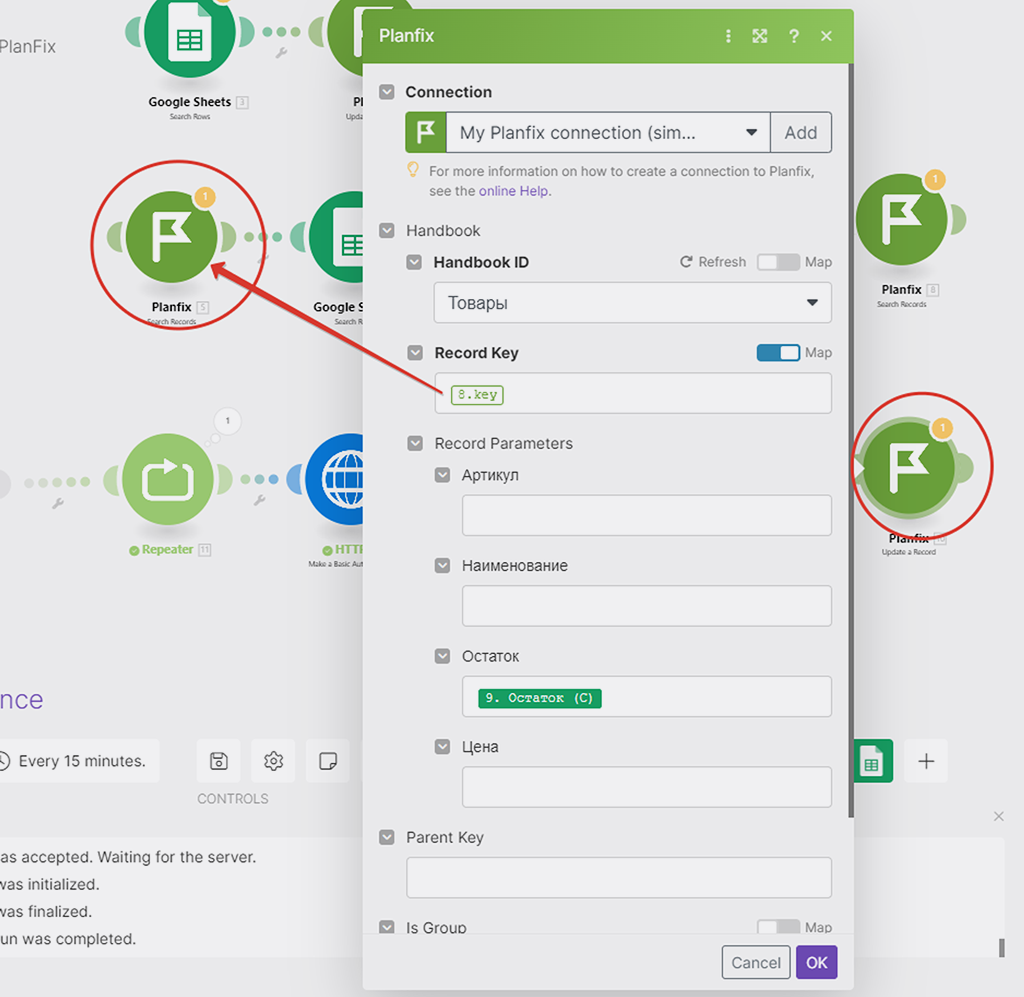Click the log line ending 'was finalized.'
The height and width of the screenshot is (997, 1024).
pyautogui.click(x=46, y=911)
